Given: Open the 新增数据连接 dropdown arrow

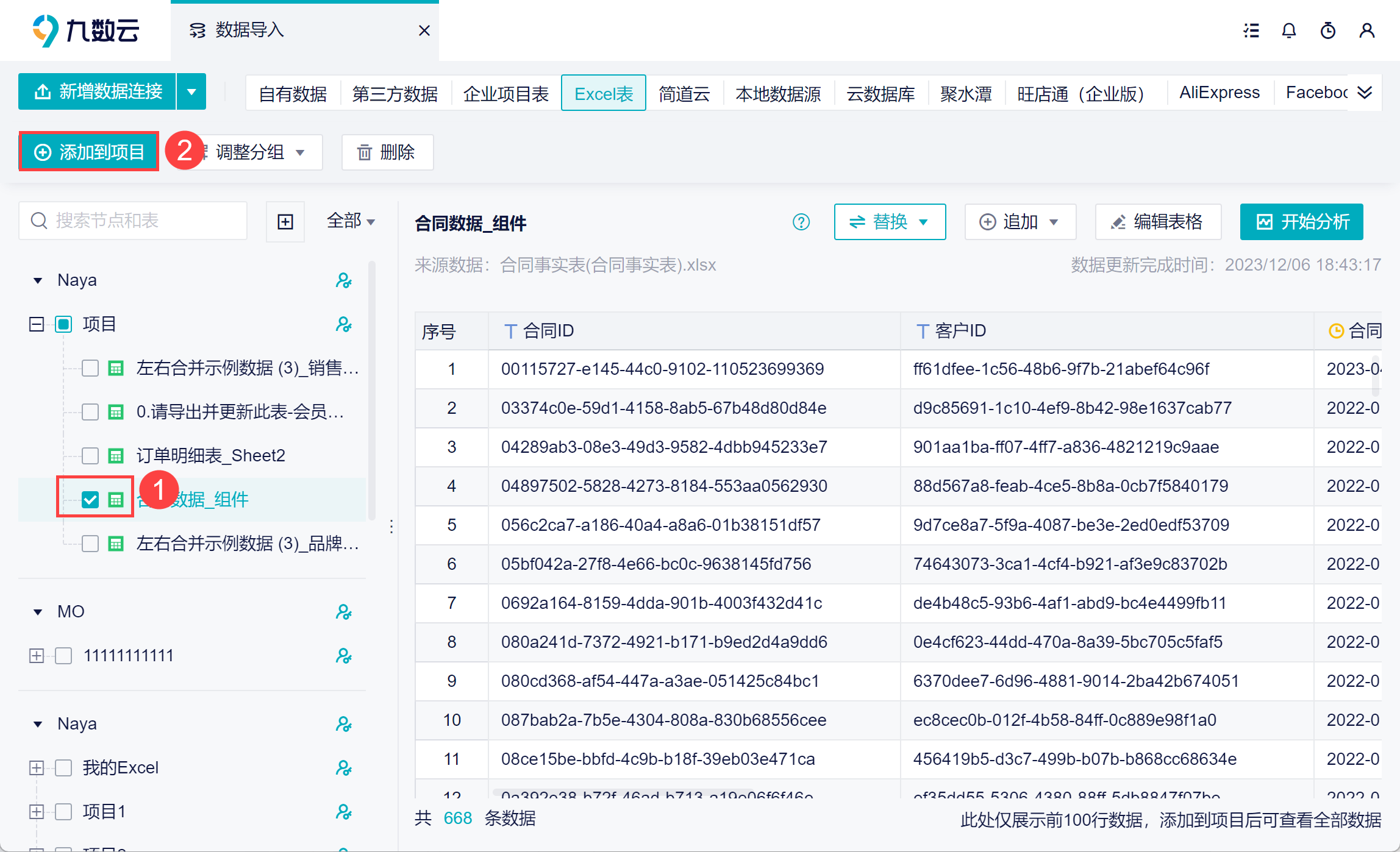Looking at the screenshot, I should click(191, 92).
